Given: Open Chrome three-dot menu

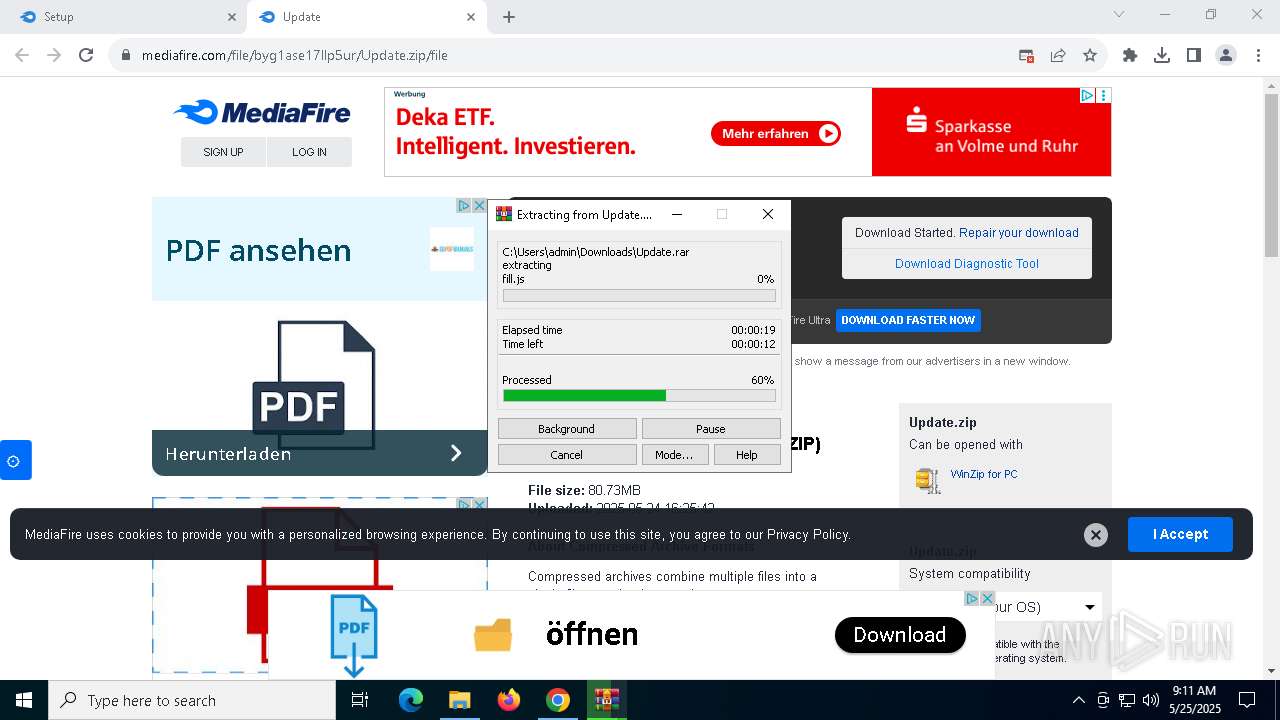Looking at the screenshot, I should (1258, 56).
